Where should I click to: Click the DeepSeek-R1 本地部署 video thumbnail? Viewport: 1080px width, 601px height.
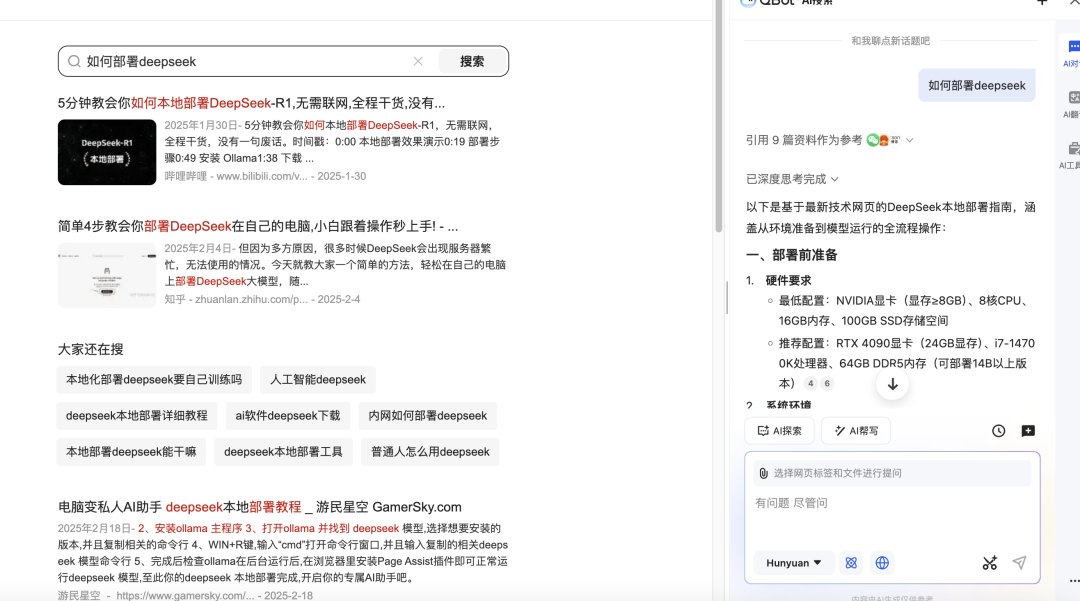point(107,152)
